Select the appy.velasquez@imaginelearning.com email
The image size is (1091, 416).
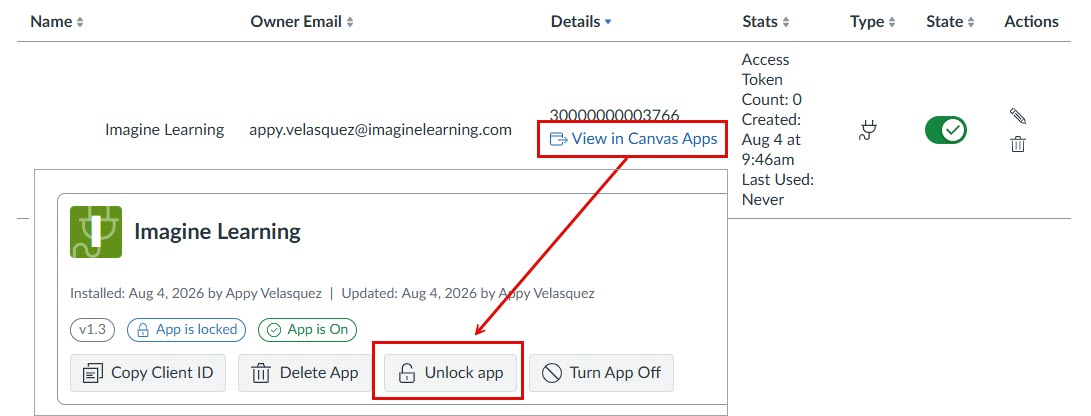pyautogui.click(x=381, y=129)
